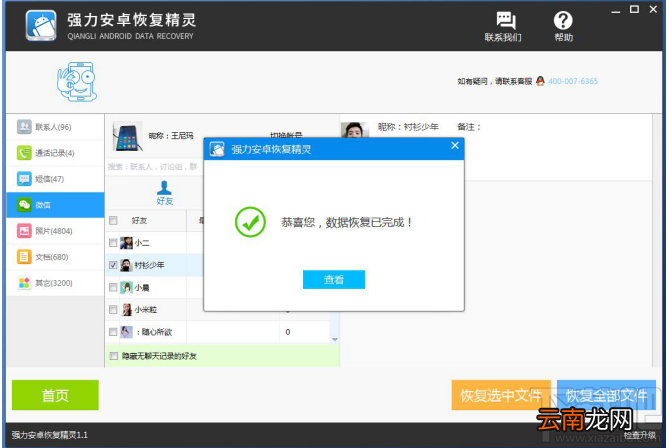This screenshot has width=670, height=448.
Task: Click the document icon beside 文档
Action: point(24,257)
